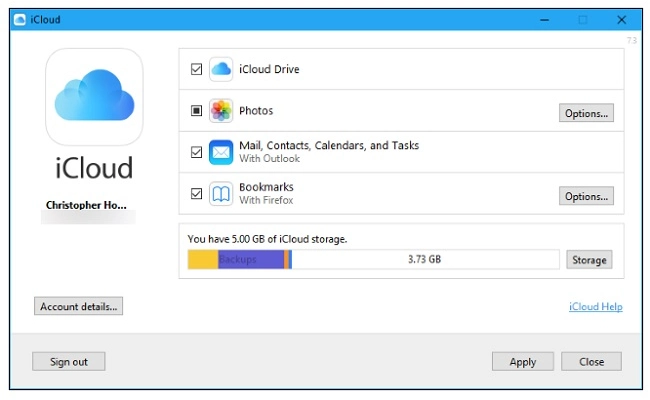Uncheck the iCloud Drive checkbox
Viewport: 650px width, 400px height.
pos(196,69)
